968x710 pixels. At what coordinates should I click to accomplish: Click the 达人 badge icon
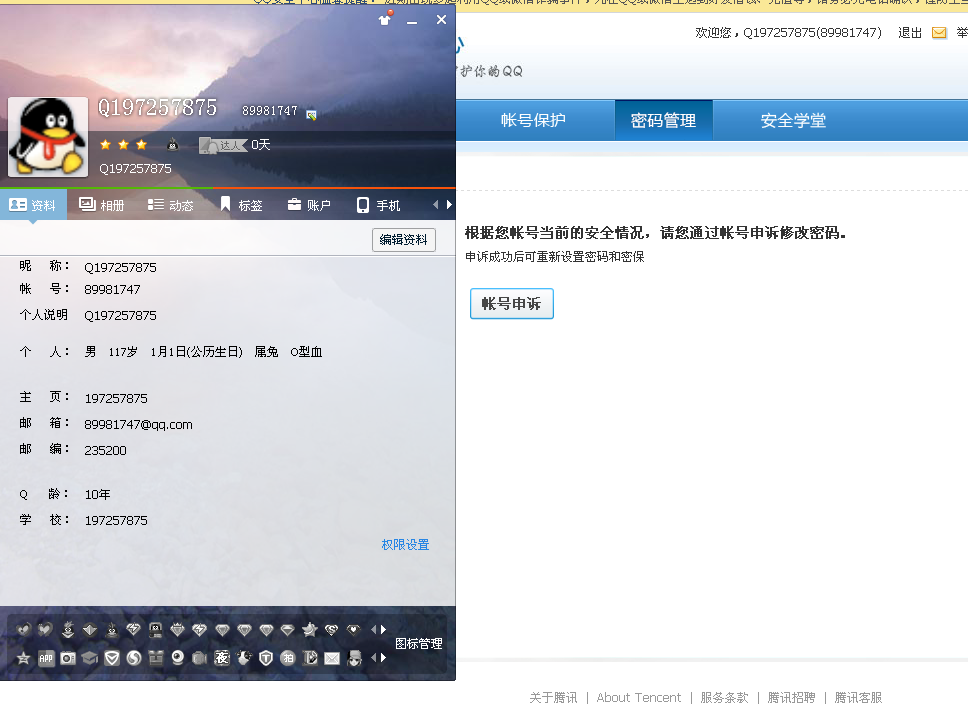pos(223,145)
